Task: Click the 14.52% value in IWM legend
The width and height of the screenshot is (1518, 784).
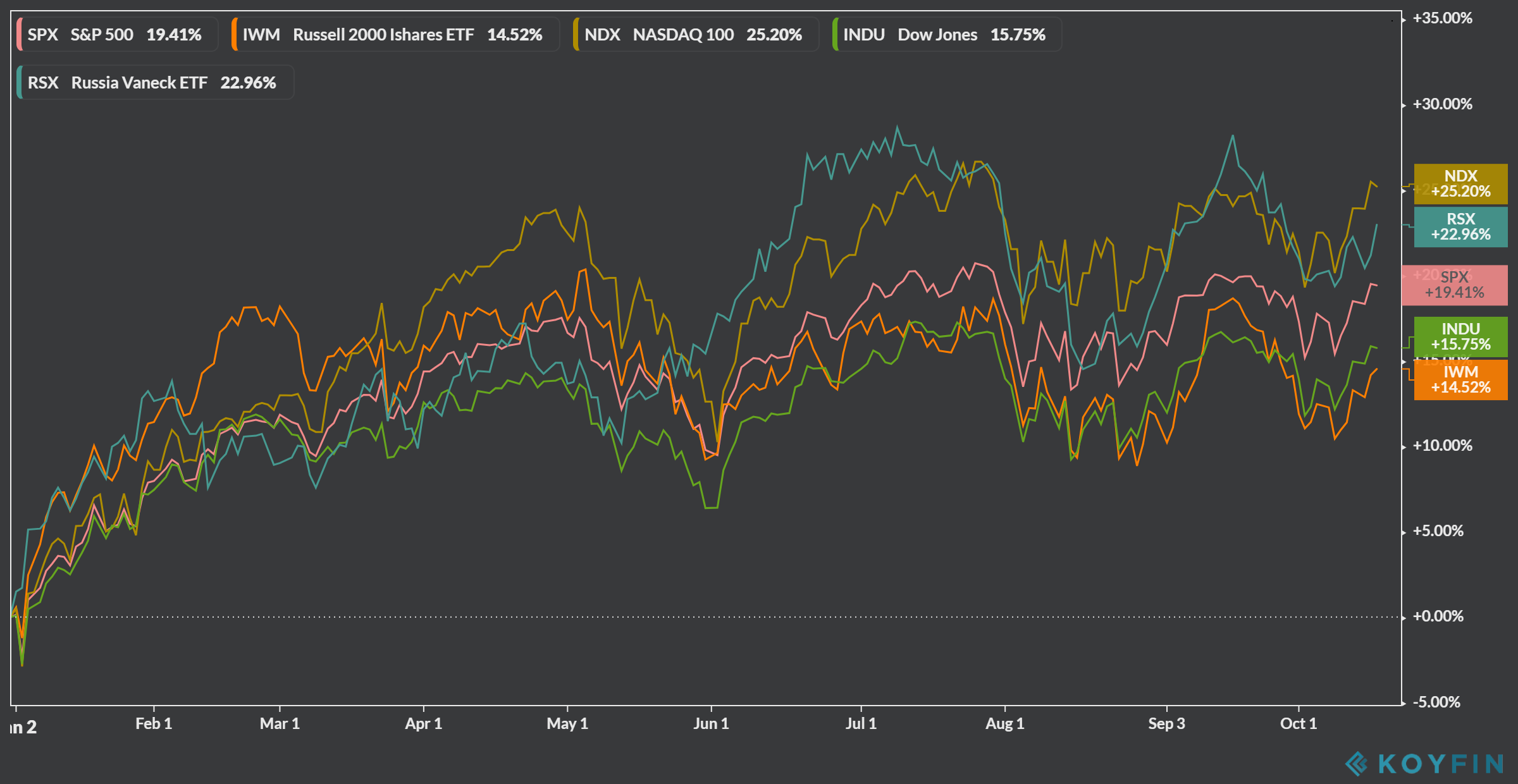Action: point(515,35)
